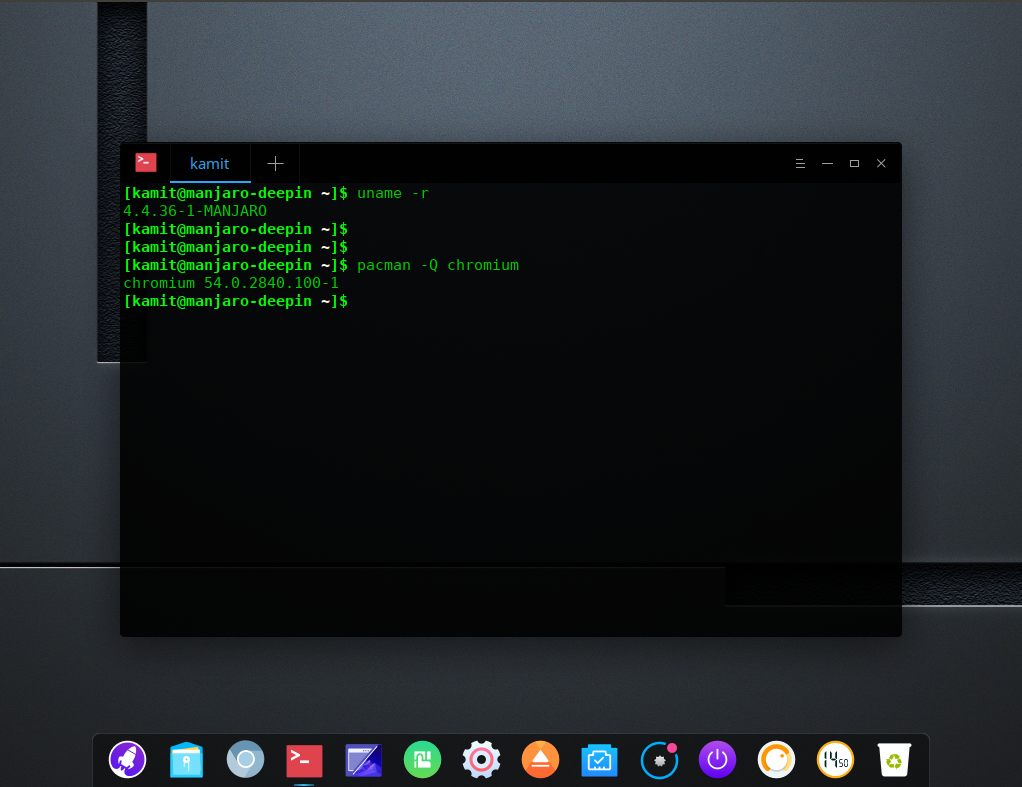This screenshot has width=1022, height=787.
Task: Click the green package icon in the dock
Action: point(422,760)
